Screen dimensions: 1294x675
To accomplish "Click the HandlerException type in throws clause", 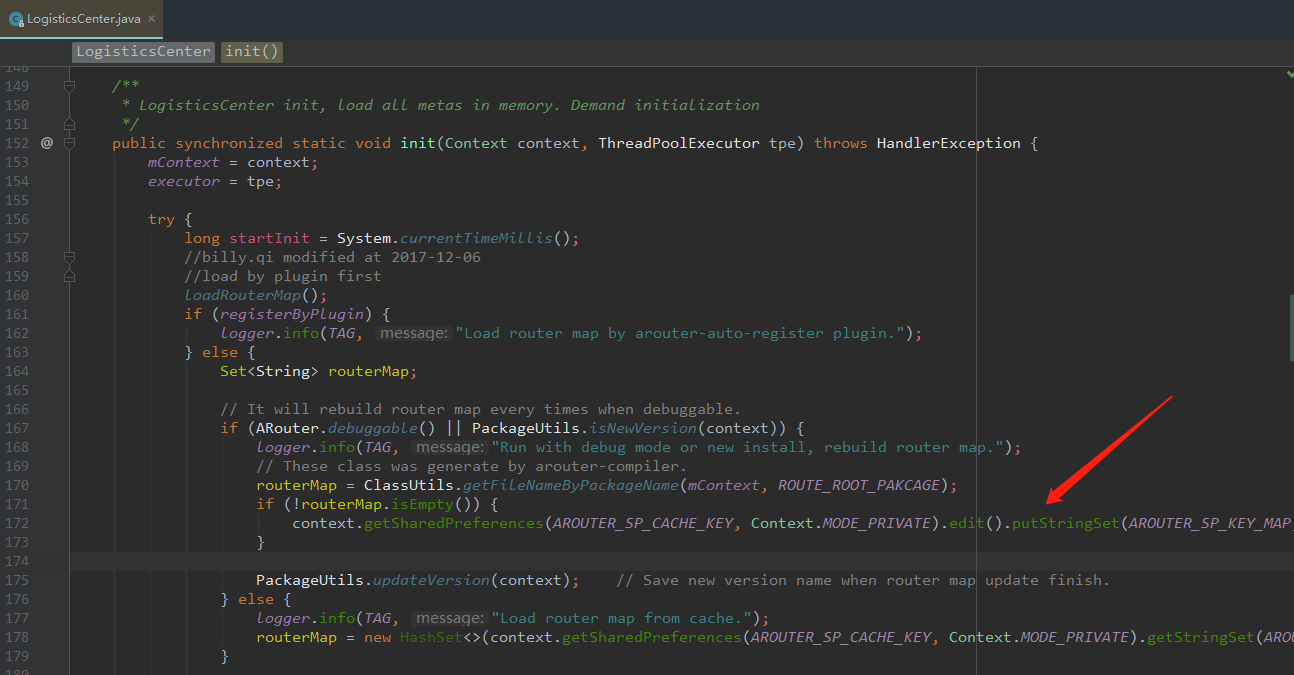I will click(949, 143).
